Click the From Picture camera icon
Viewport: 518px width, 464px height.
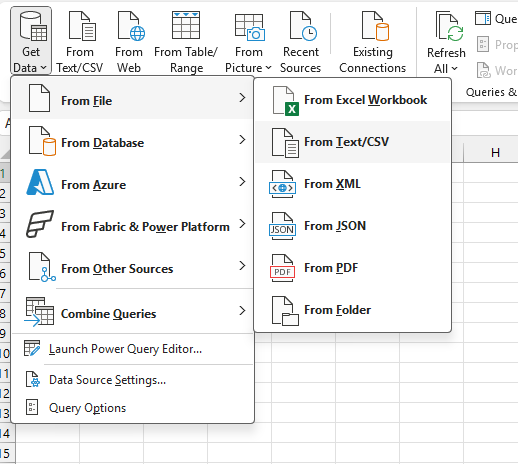[250, 27]
